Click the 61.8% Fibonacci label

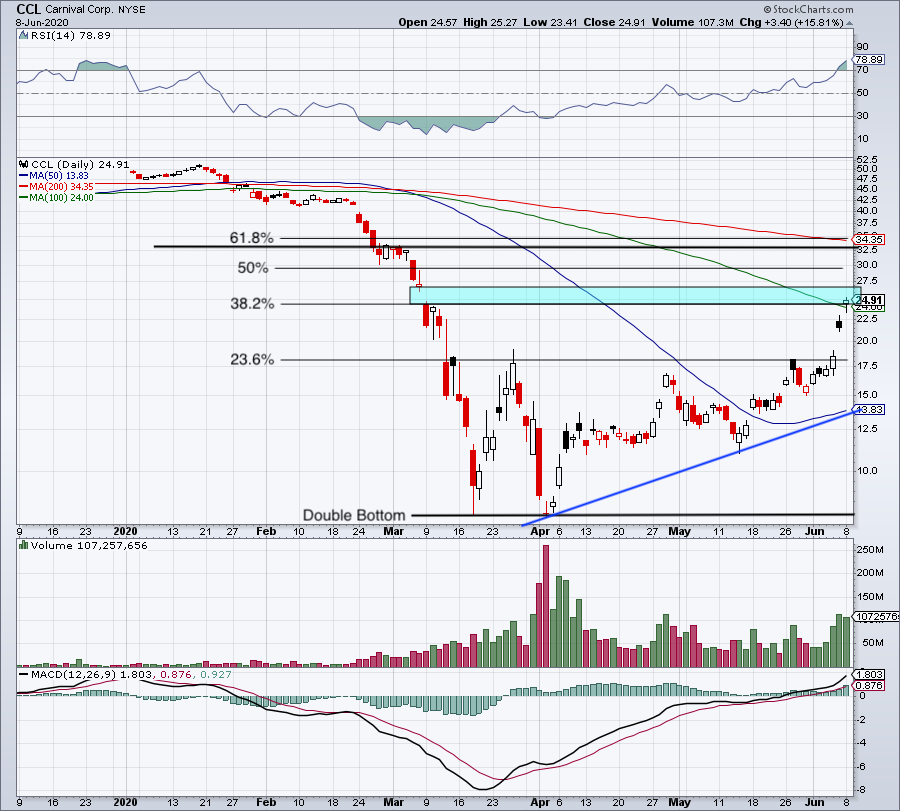pyautogui.click(x=251, y=238)
